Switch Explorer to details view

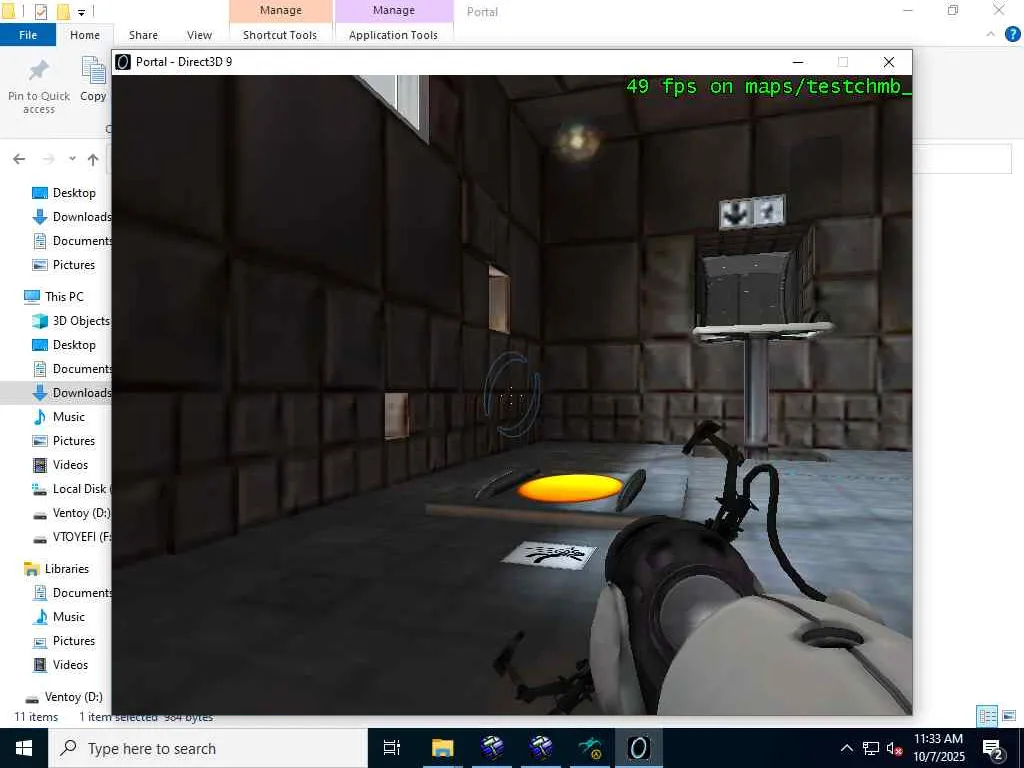[x=987, y=716]
